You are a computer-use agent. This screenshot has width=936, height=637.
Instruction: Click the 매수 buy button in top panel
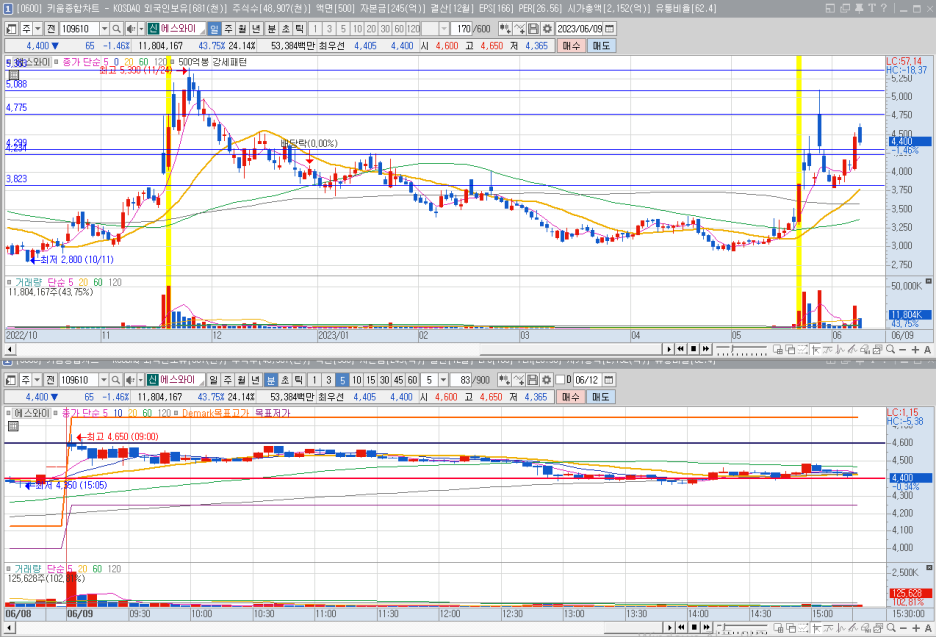tap(571, 45)
